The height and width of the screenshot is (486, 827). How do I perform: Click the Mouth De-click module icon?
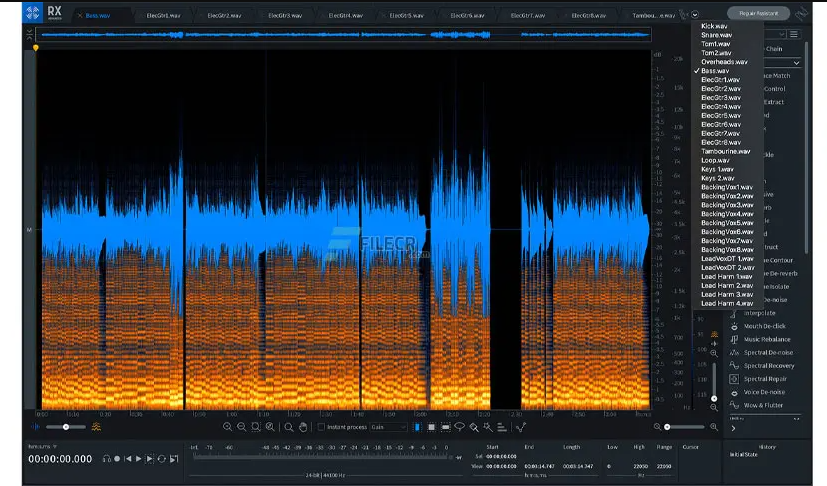[x=734, y=326]
